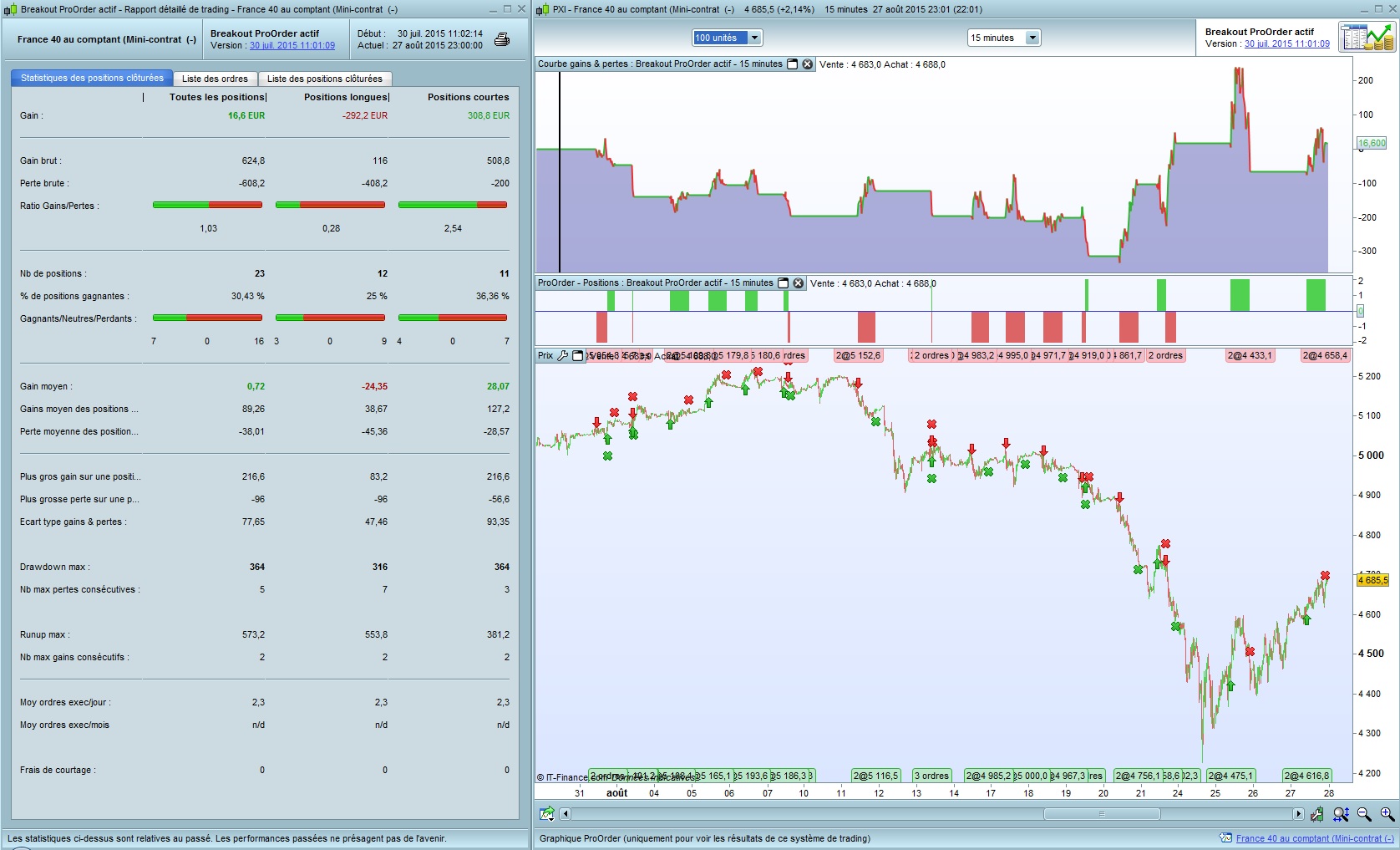Click the print report icon

pos(502,39)
